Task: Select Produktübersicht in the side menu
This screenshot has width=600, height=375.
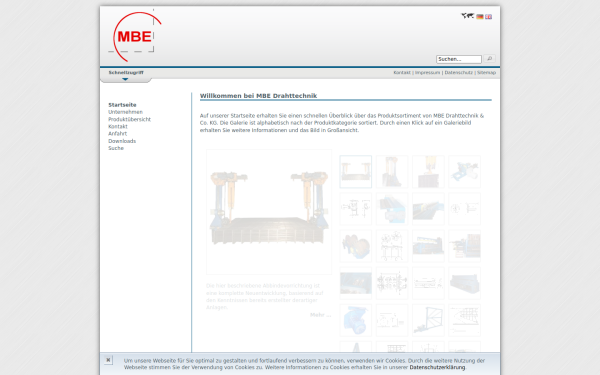Action: pyautogui.click(x=129, y=119)
